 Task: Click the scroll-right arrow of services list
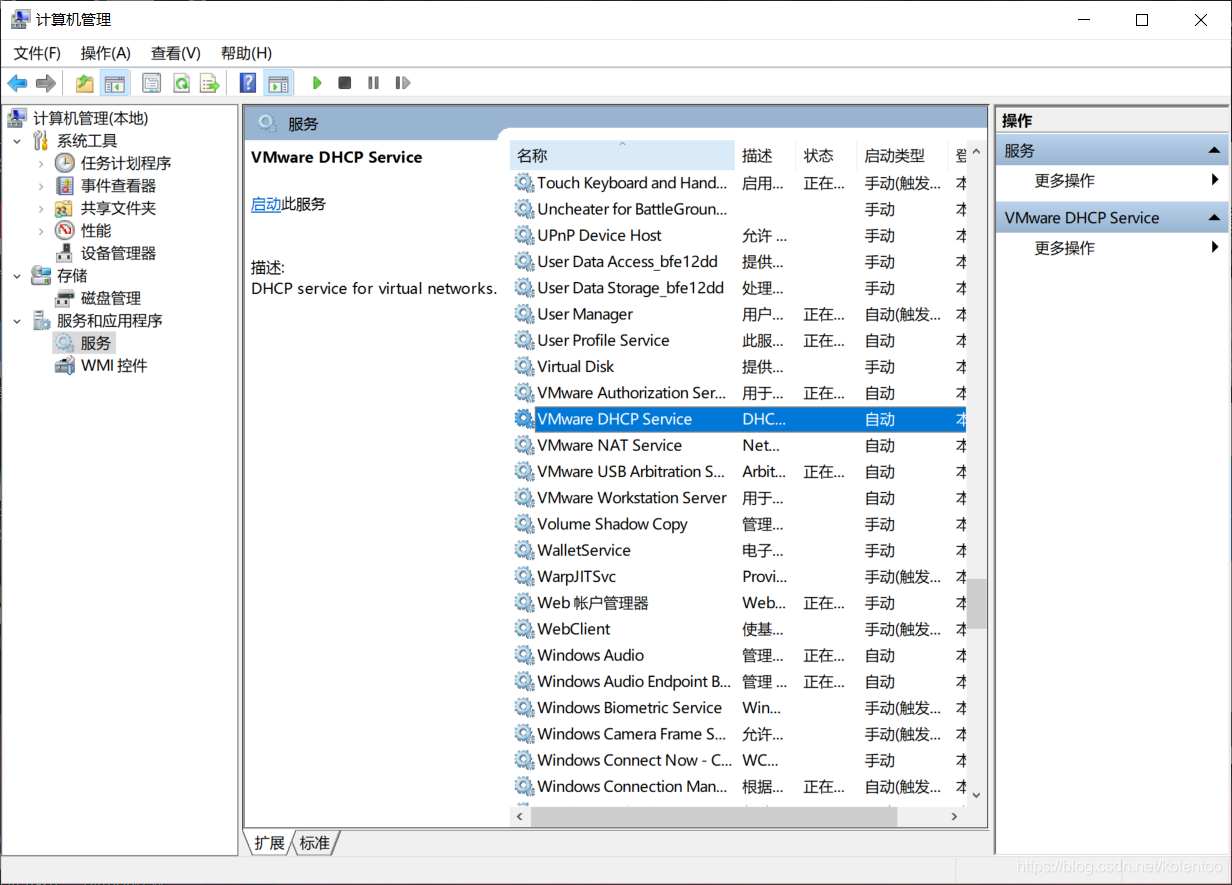click(x=956, y=817)
